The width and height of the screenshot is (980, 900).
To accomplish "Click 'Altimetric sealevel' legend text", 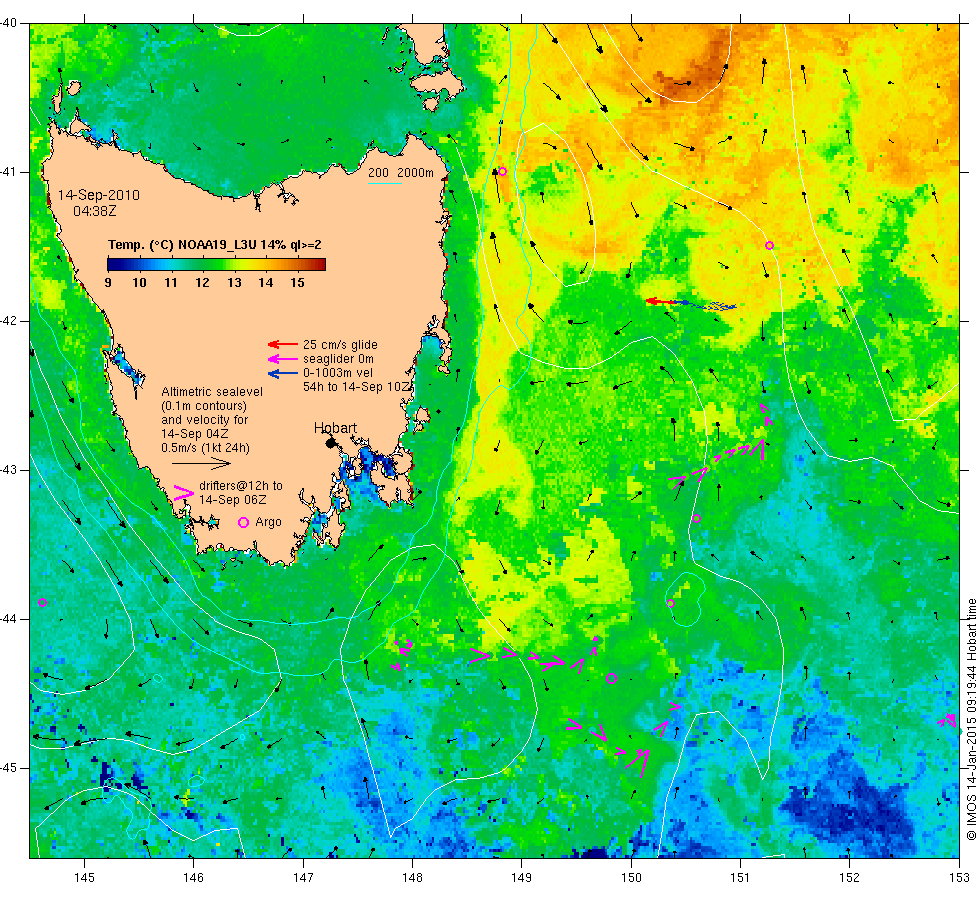I will click(x=212, y=392).
